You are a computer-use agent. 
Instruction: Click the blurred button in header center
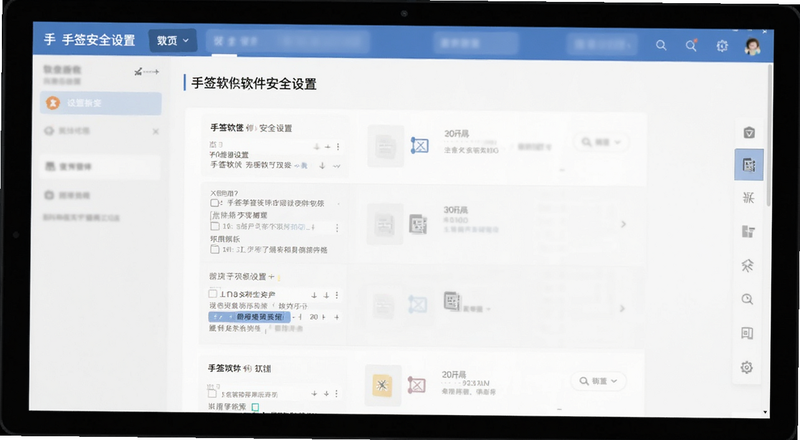476,43
